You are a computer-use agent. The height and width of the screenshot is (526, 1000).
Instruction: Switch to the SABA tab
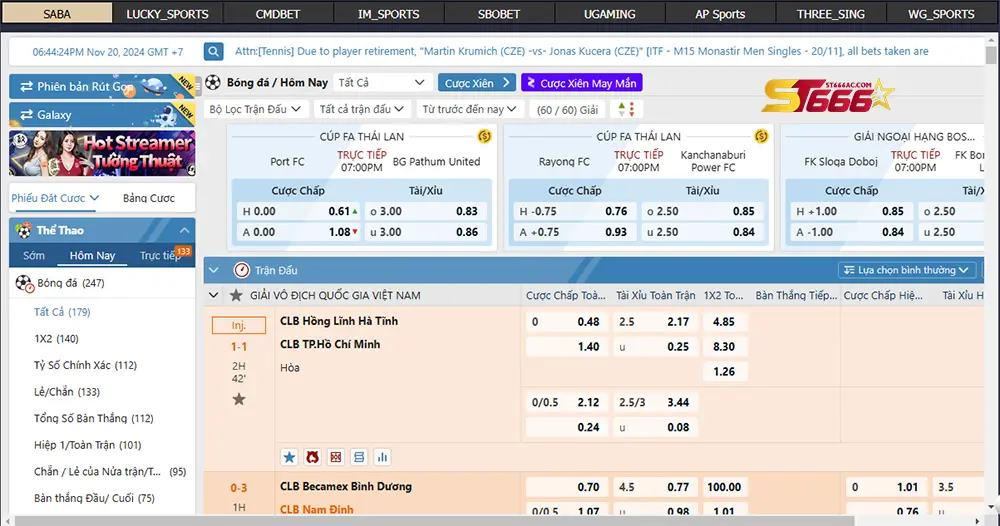(x=57, y=14)
